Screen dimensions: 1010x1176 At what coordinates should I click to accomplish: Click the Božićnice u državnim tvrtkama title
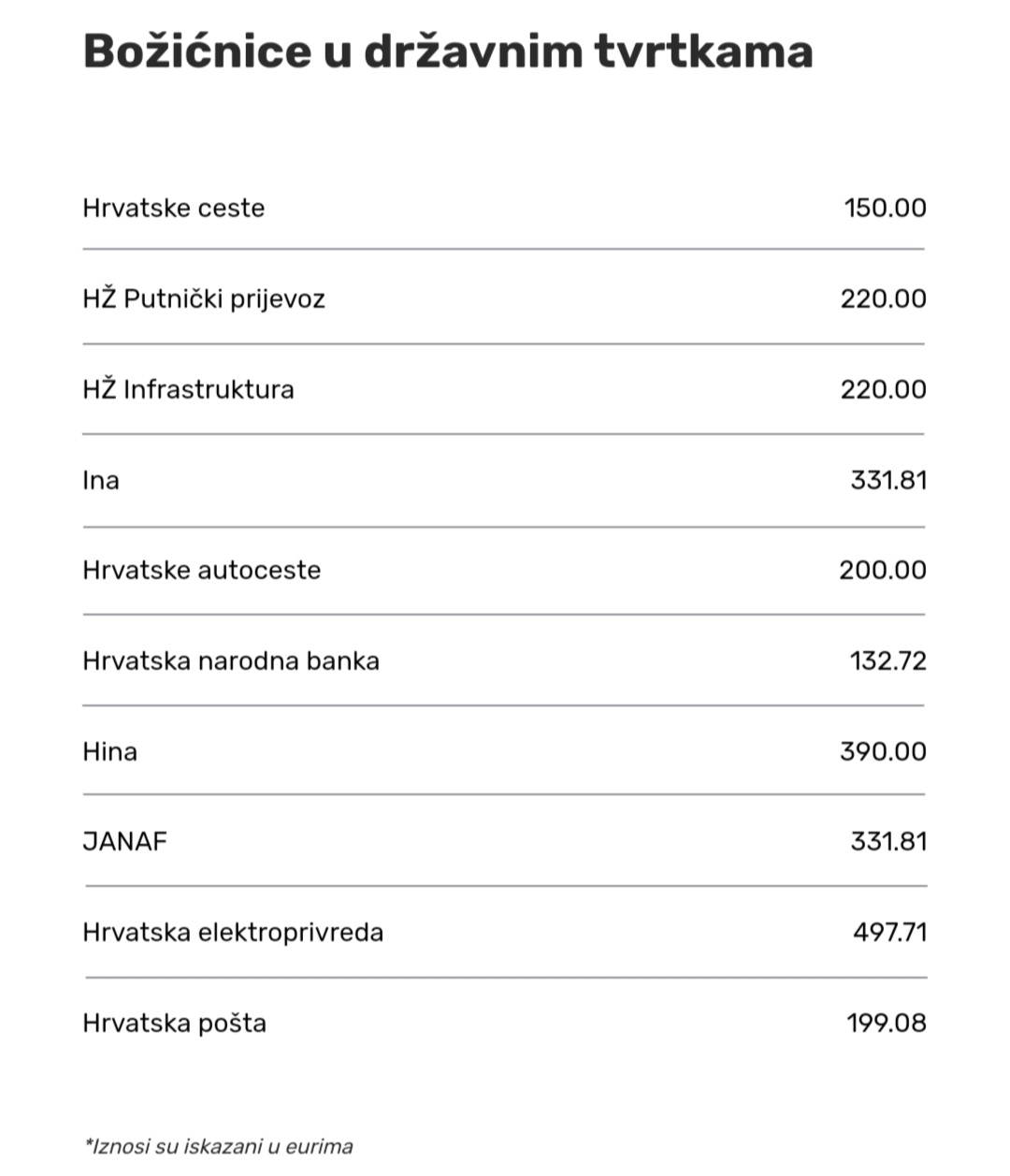(448, 51)
